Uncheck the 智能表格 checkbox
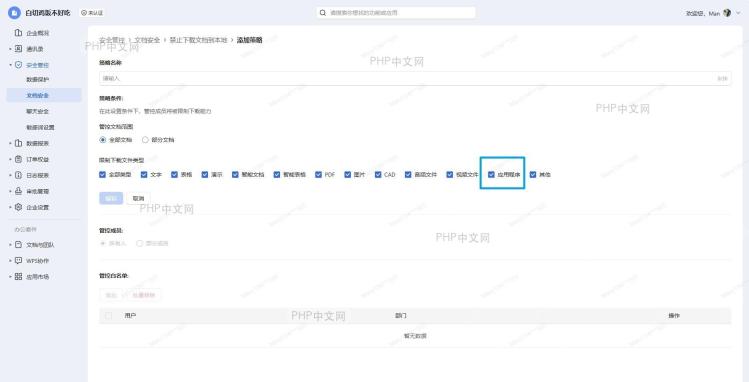Viewport: 749px width, 382px height. (x=277, y=175)
